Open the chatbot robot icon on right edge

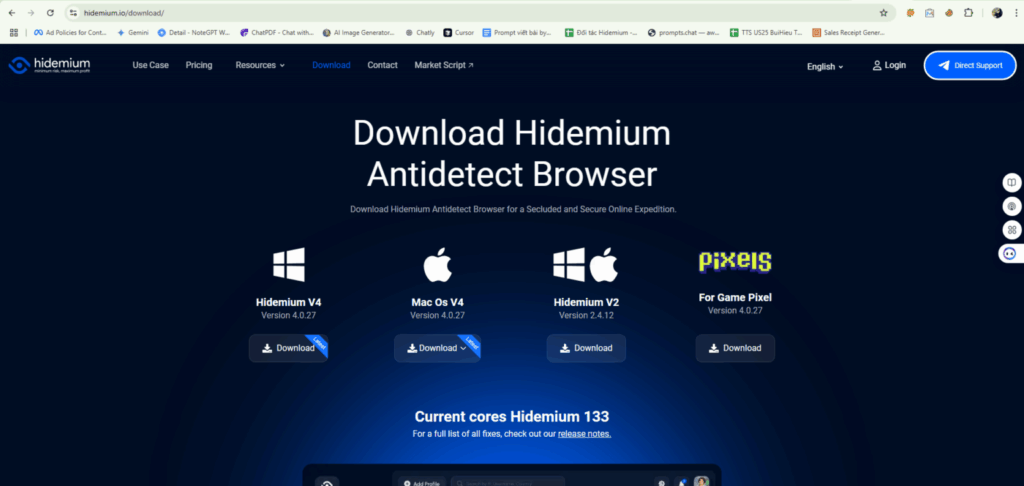[1010, 253]
